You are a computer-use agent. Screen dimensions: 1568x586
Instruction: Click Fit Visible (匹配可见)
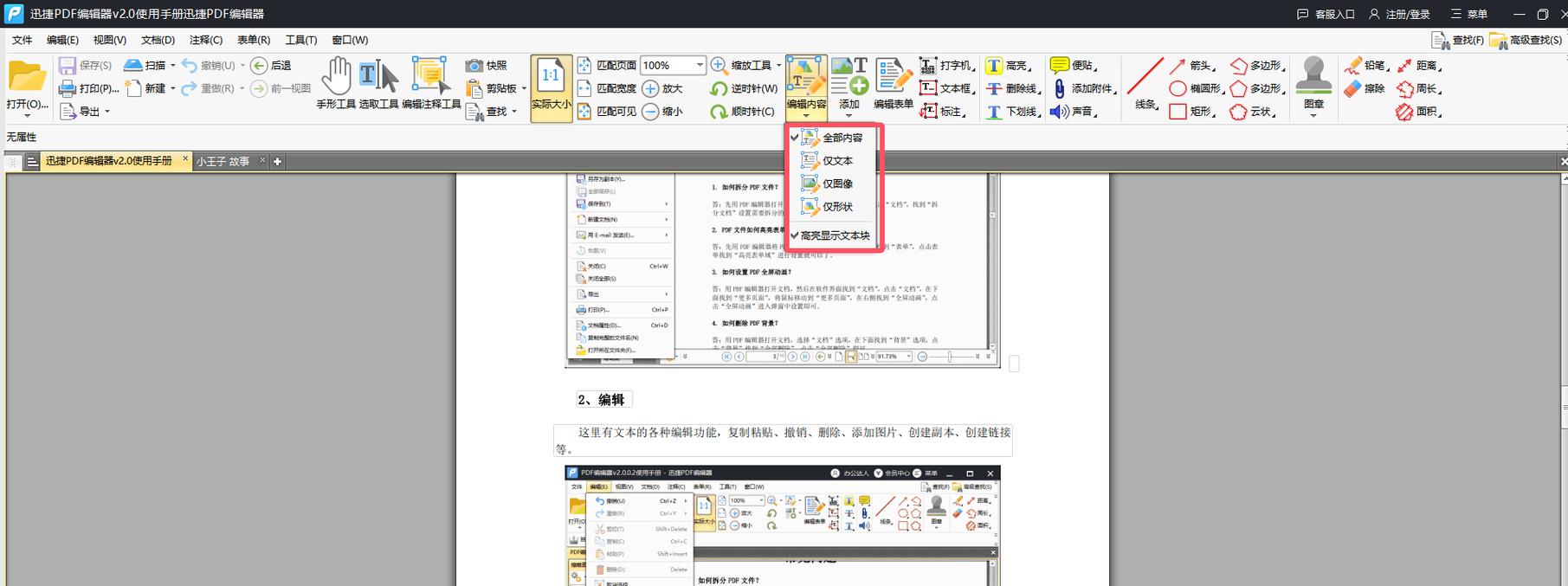607,112
